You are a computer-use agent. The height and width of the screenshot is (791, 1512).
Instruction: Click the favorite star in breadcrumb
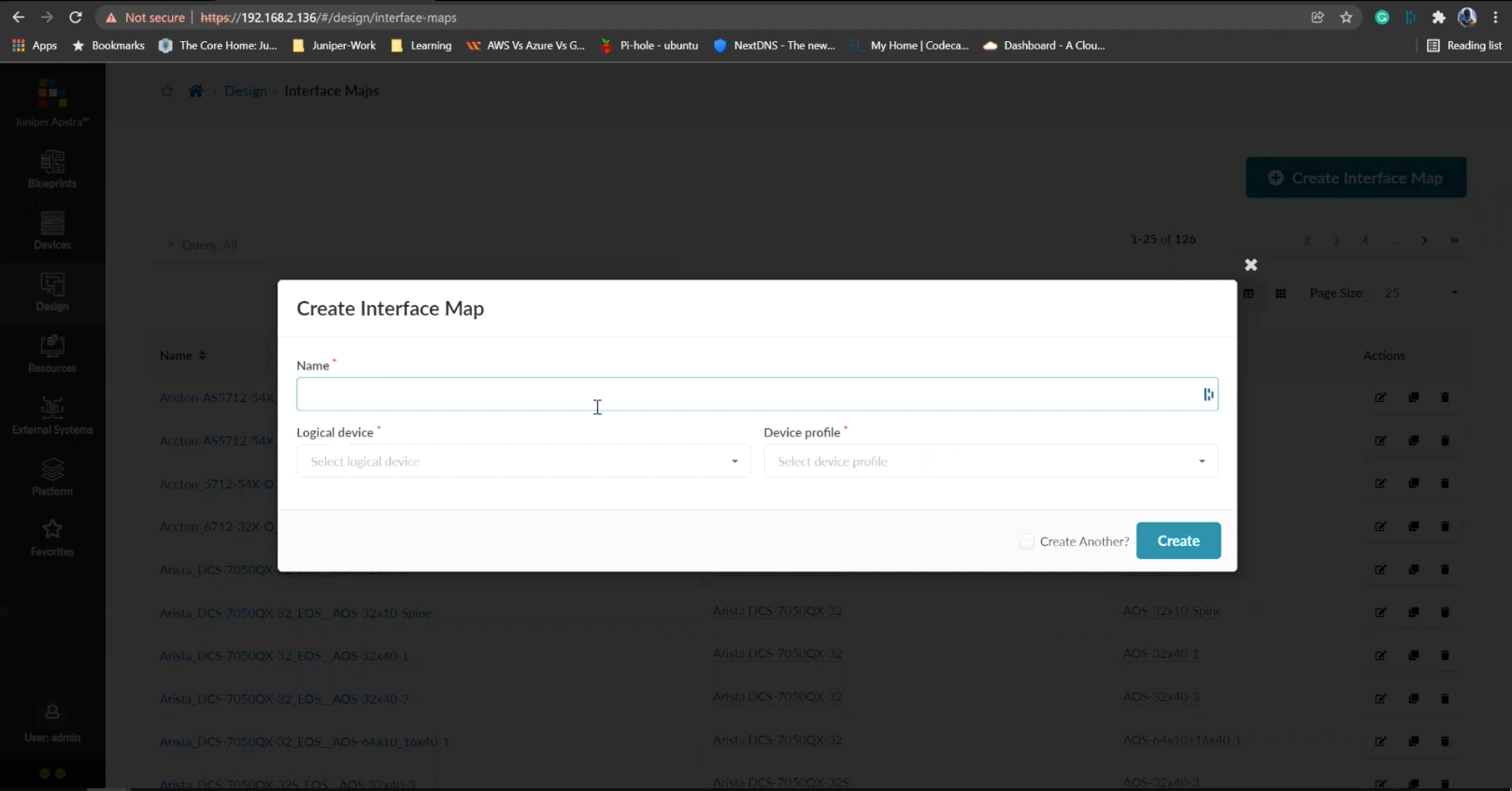coord(167,91)
